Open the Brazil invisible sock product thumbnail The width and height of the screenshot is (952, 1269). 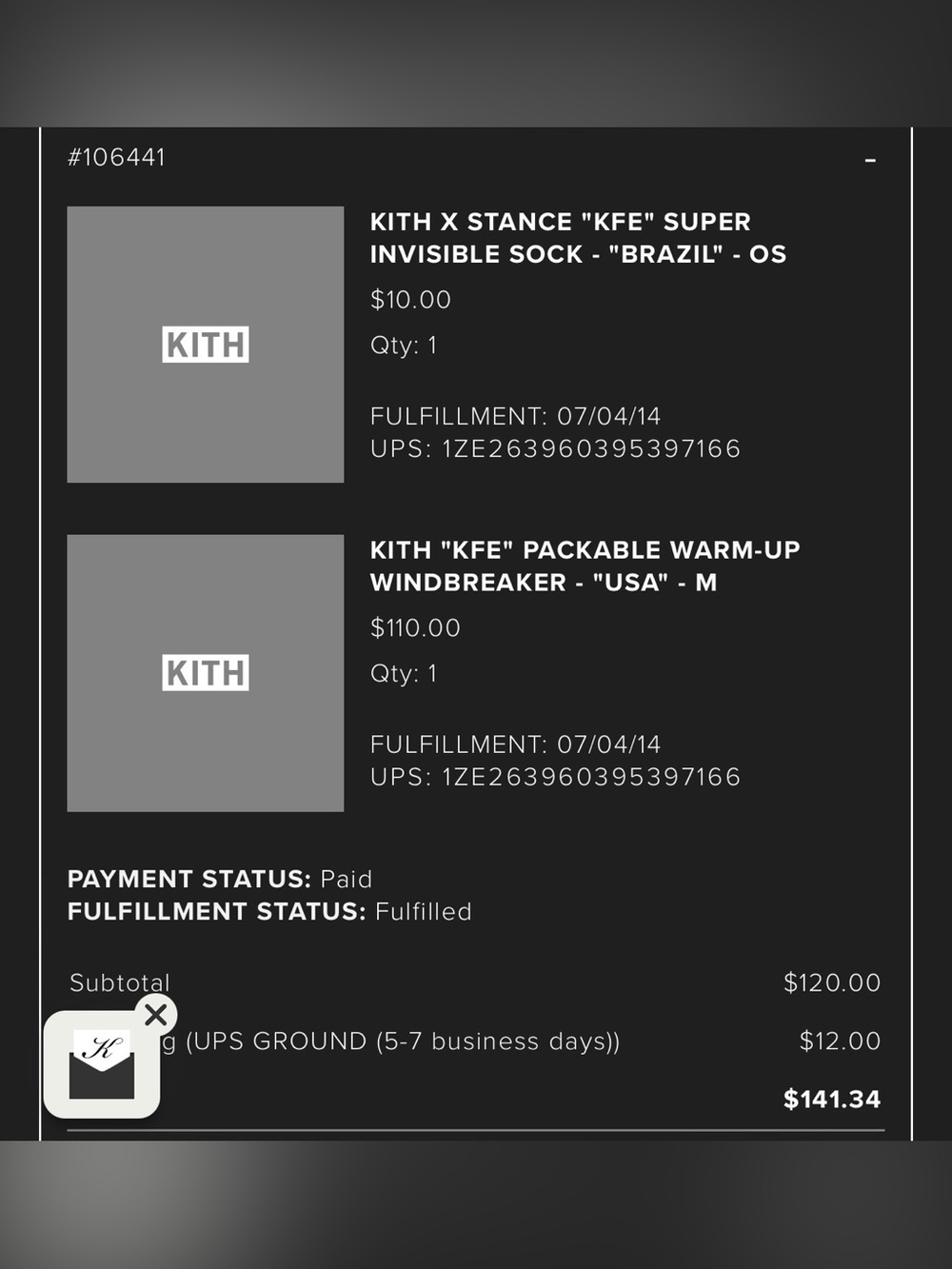(x=206, y=345)
